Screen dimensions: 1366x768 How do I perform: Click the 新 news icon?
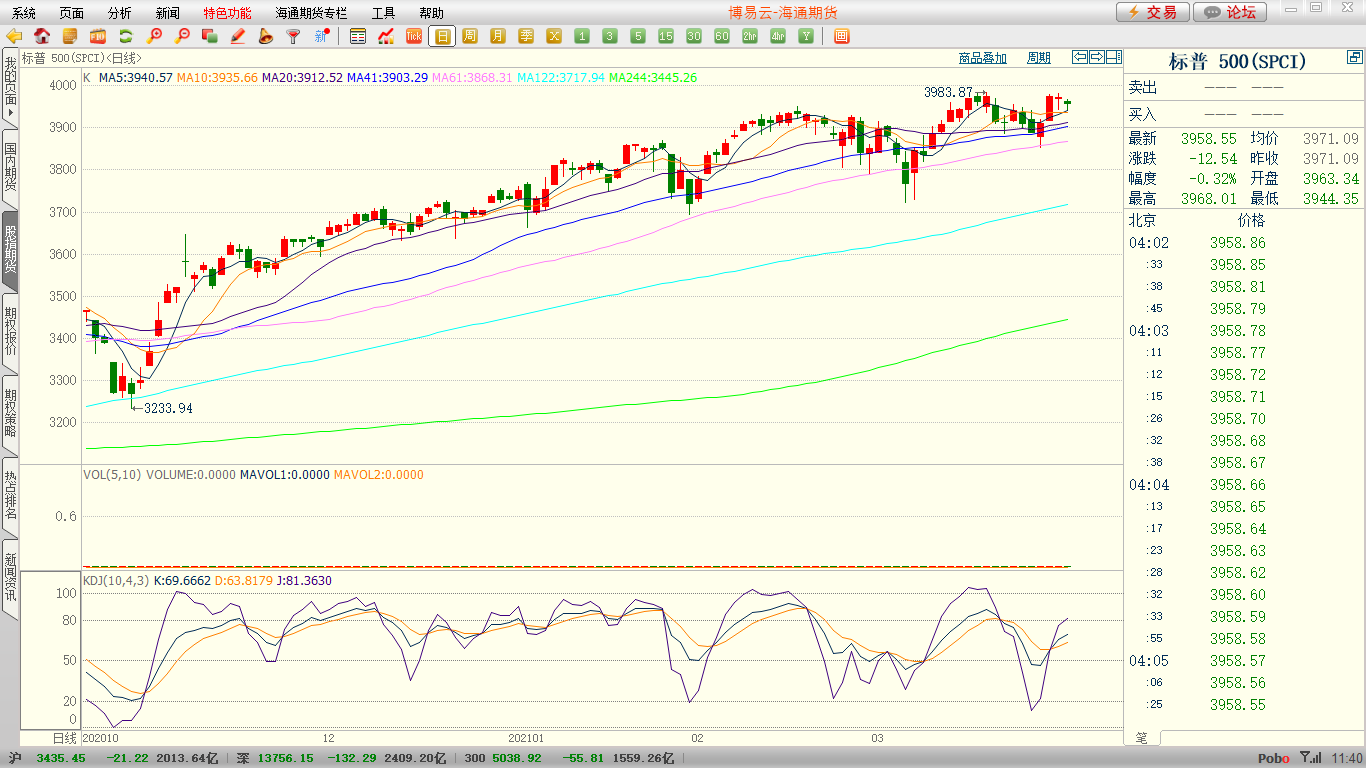pos(322,36)
